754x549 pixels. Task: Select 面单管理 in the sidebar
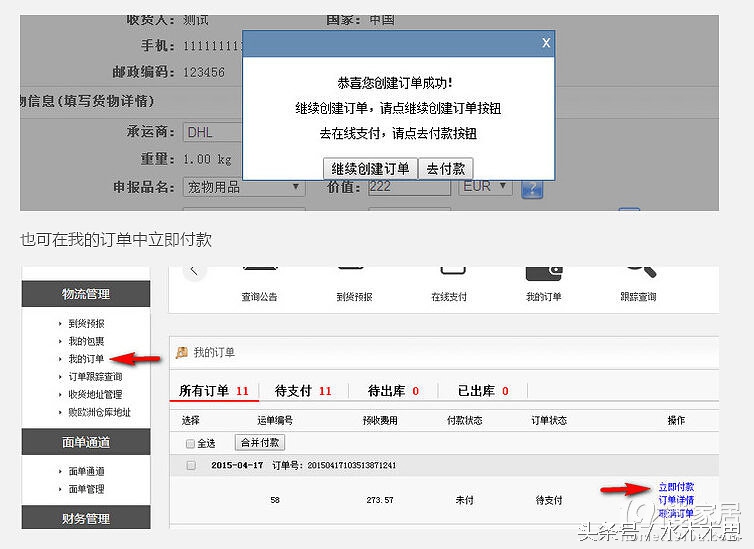86,489
